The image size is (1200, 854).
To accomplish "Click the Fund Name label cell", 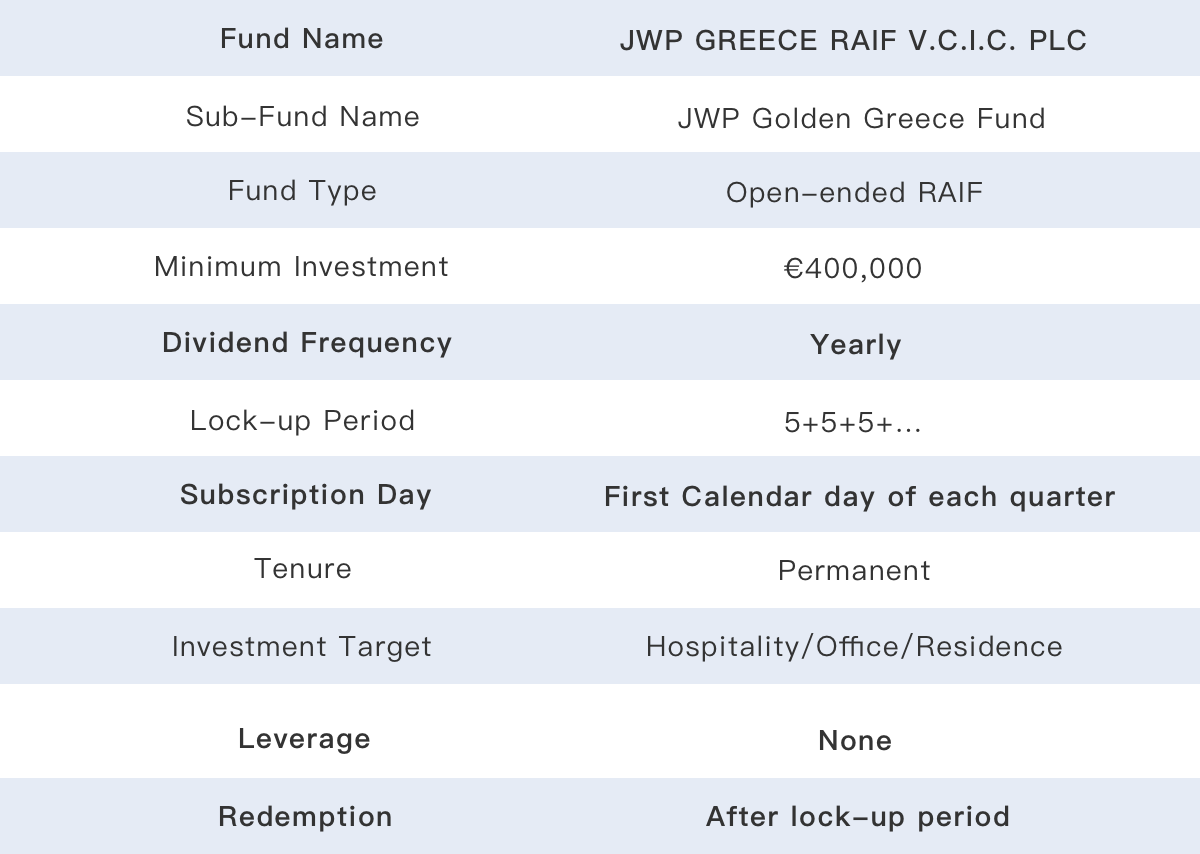I will coord(302,39).
